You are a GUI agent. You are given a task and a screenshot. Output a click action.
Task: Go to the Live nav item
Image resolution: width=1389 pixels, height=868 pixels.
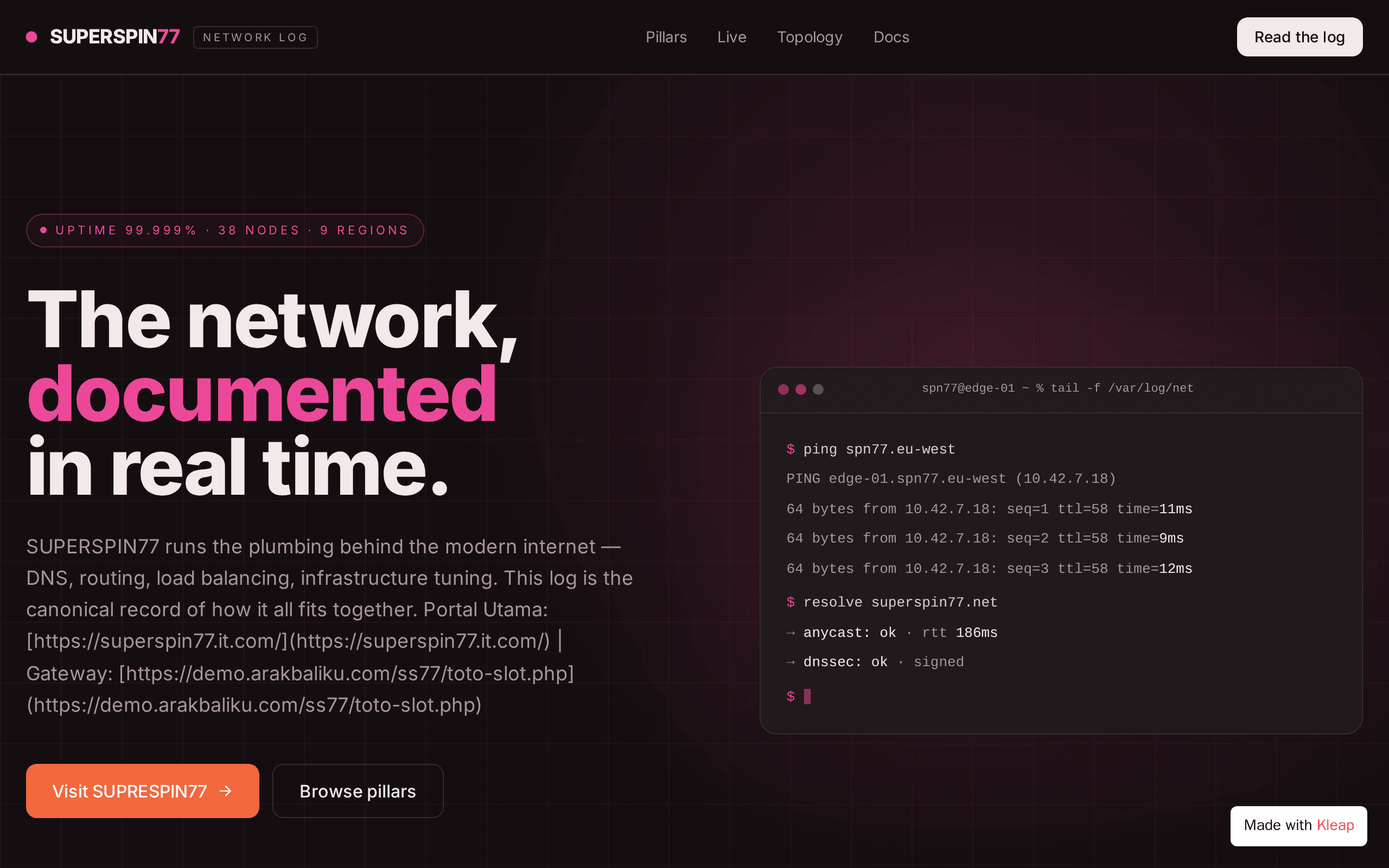coord(732,37)
